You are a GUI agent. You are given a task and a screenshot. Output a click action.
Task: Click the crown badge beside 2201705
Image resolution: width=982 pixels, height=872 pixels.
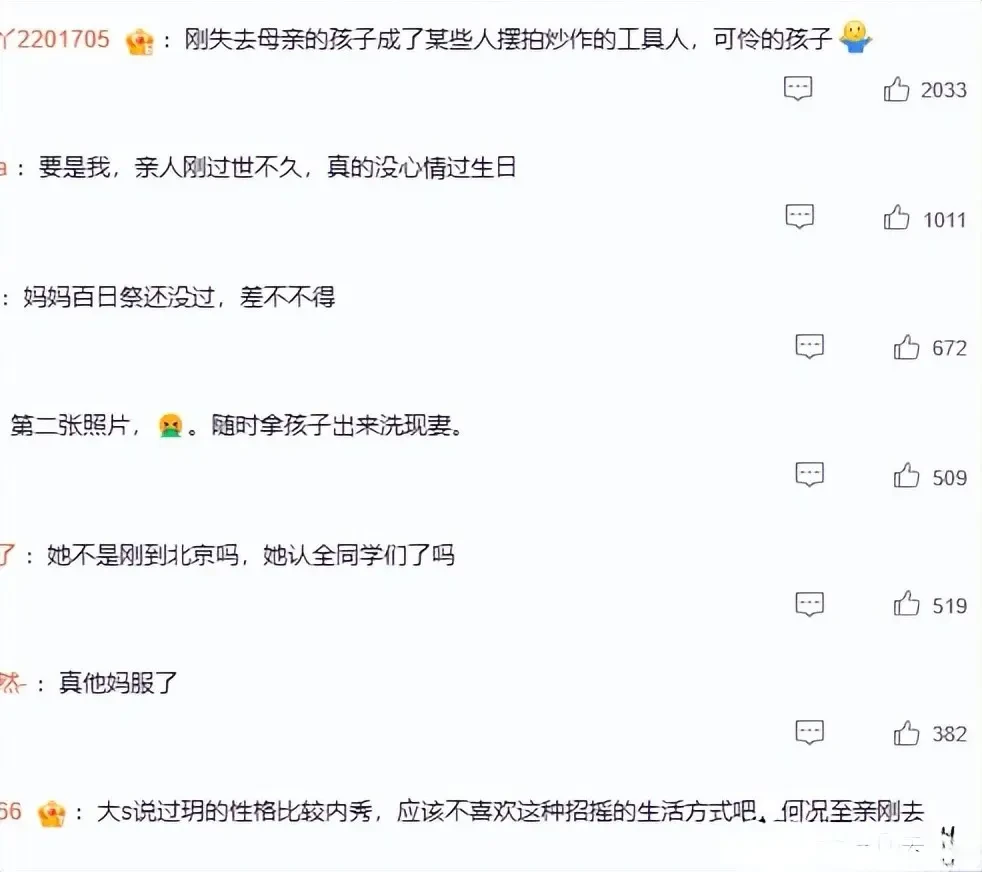pos(140,41)
